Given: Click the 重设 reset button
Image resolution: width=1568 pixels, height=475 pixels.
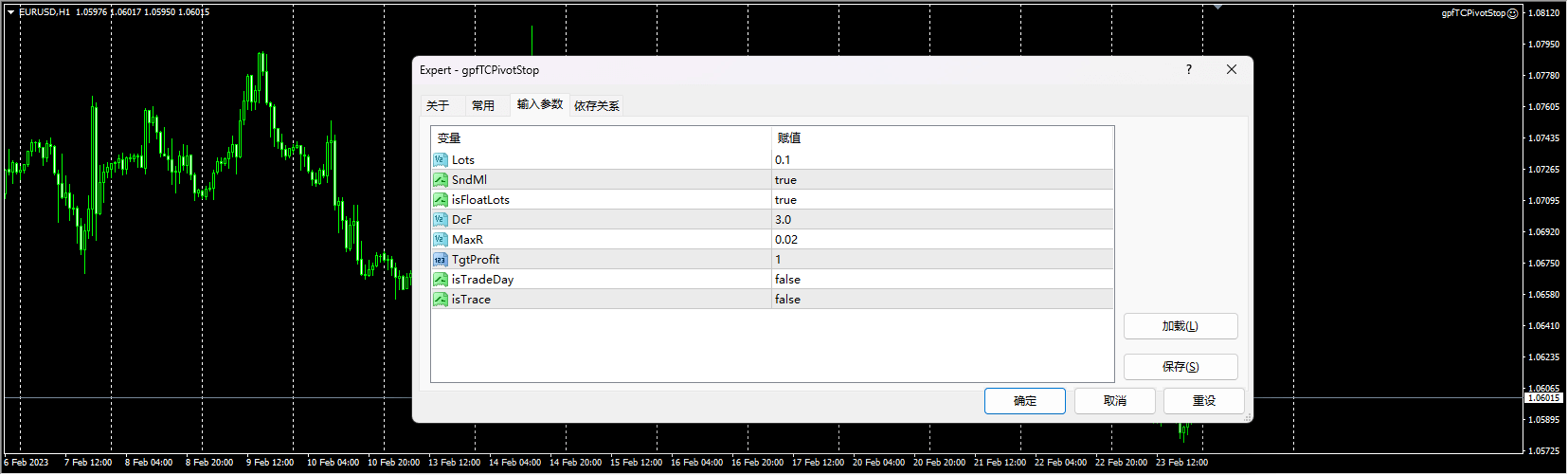Looking at the screenshot, I should tap(1204, 401).
